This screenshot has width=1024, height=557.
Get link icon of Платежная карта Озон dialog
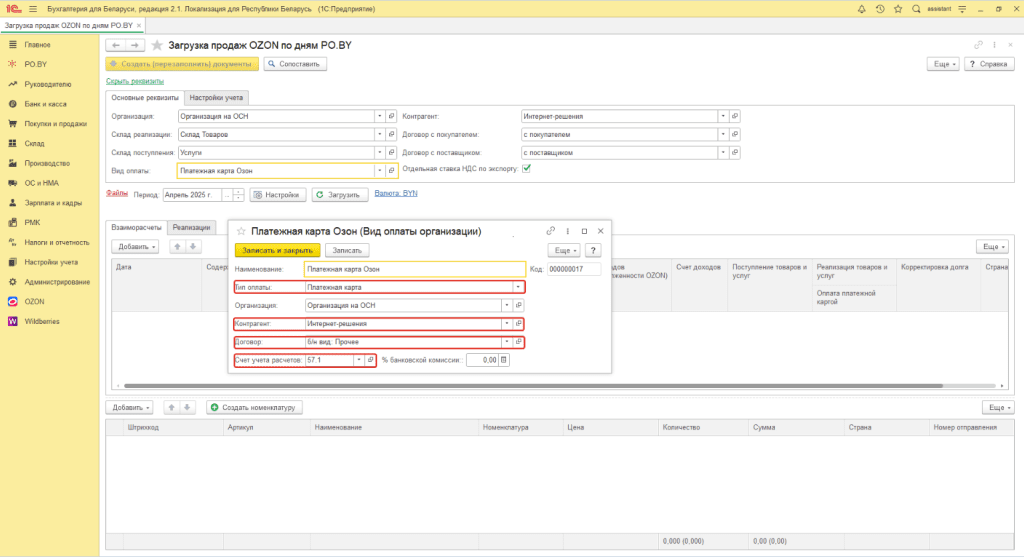pos(551,231)
